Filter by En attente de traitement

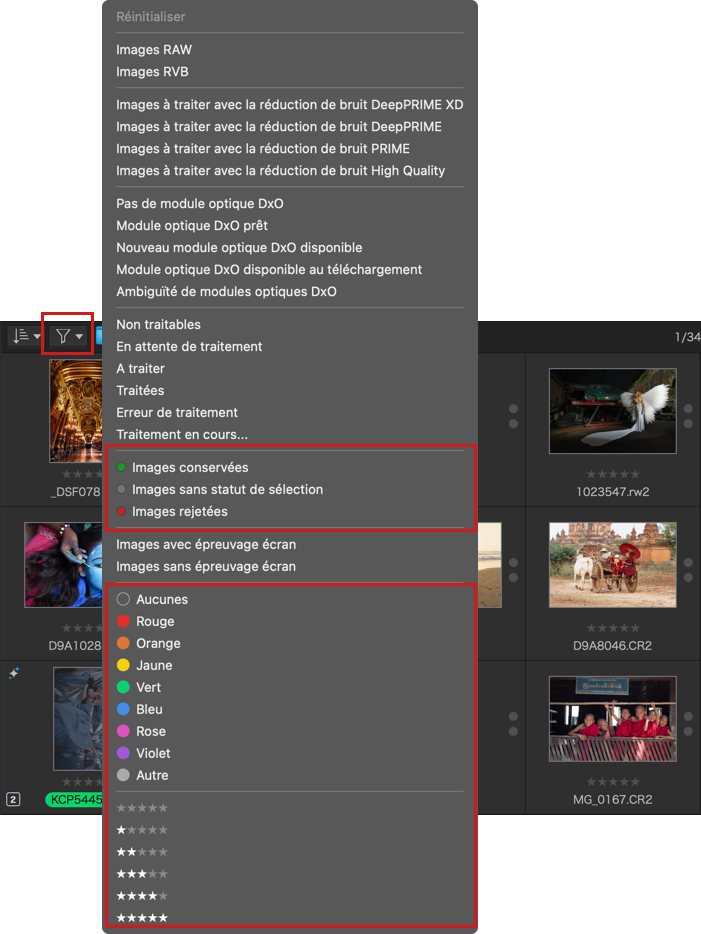point(189,347)
